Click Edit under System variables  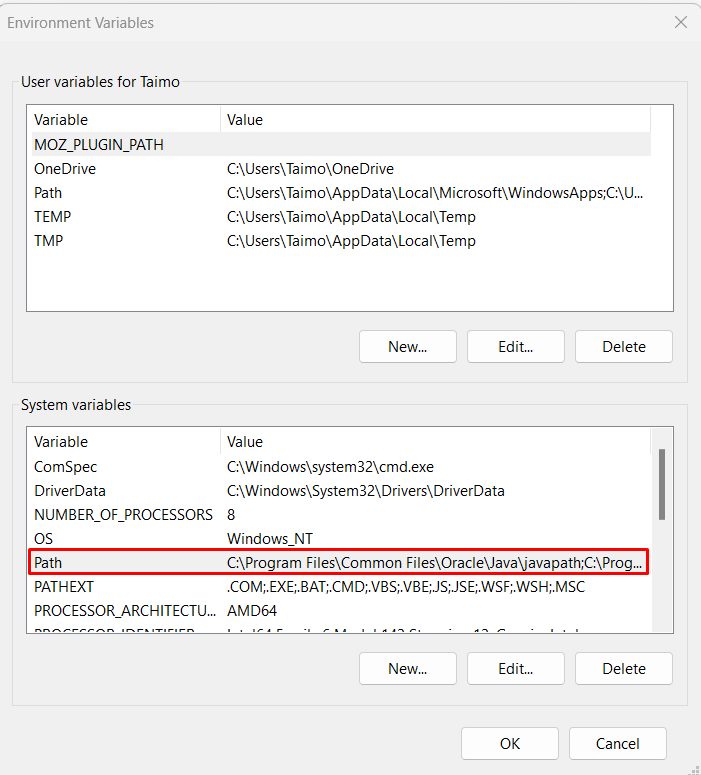pos(516,668)
